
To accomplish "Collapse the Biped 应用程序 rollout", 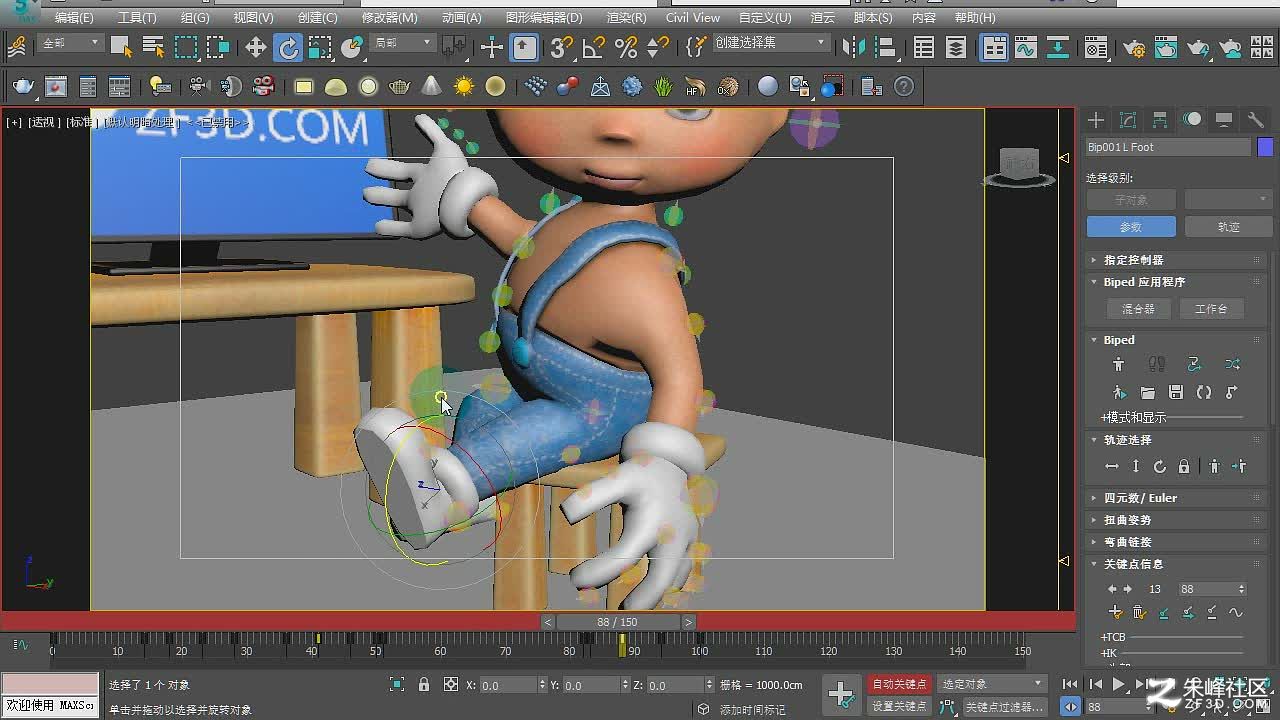I will click(x=1176, y=282).
